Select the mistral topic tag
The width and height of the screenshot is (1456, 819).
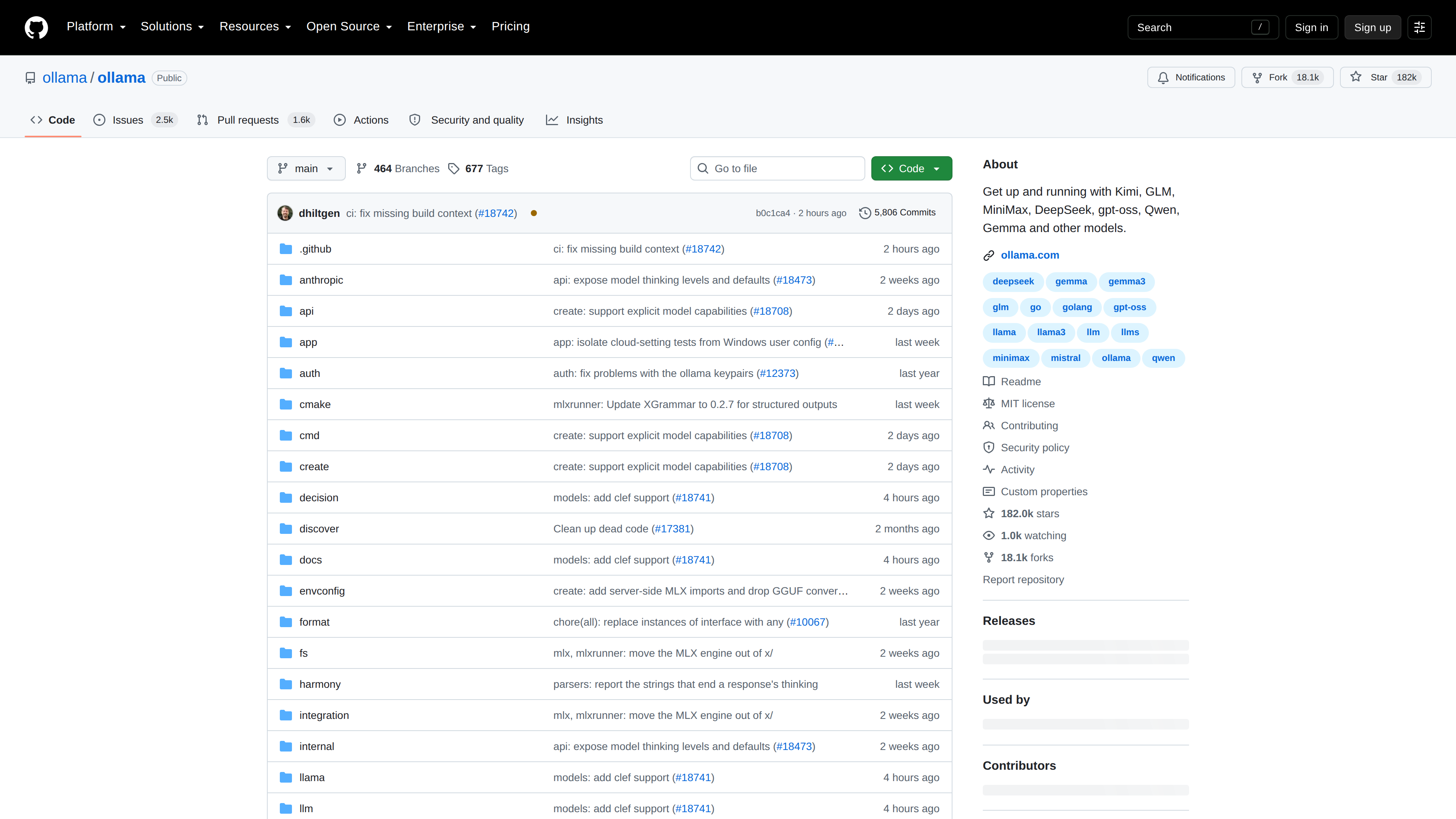pos(1065,358)
